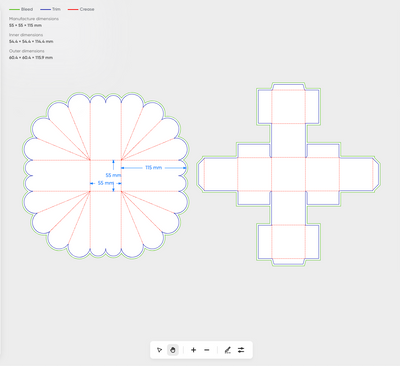Click the horizontal 55 mm dimension label
This screenshot has height=366, width=400.
106,183
